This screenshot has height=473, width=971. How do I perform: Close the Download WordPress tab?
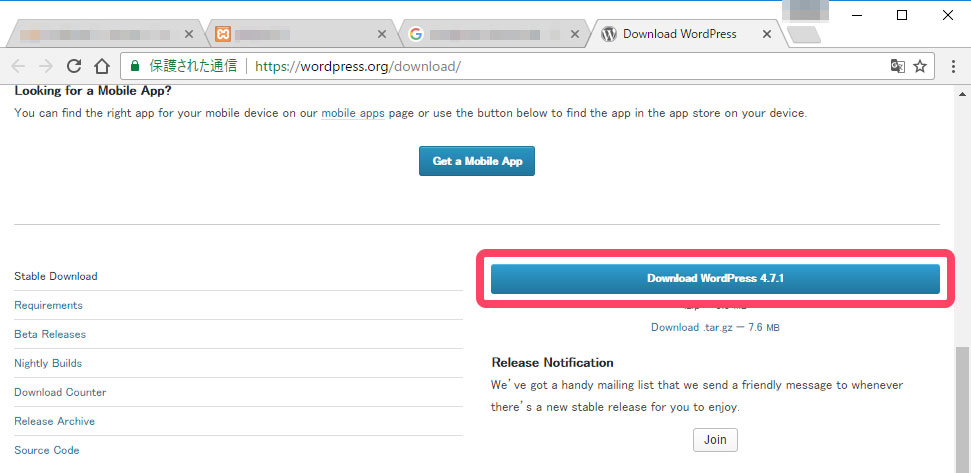(767, 34)
